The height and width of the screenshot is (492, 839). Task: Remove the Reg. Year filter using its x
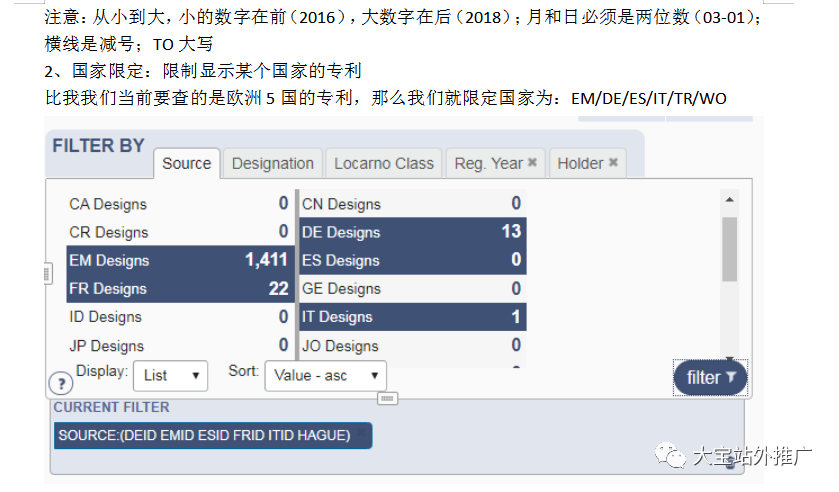pos(532,162)
